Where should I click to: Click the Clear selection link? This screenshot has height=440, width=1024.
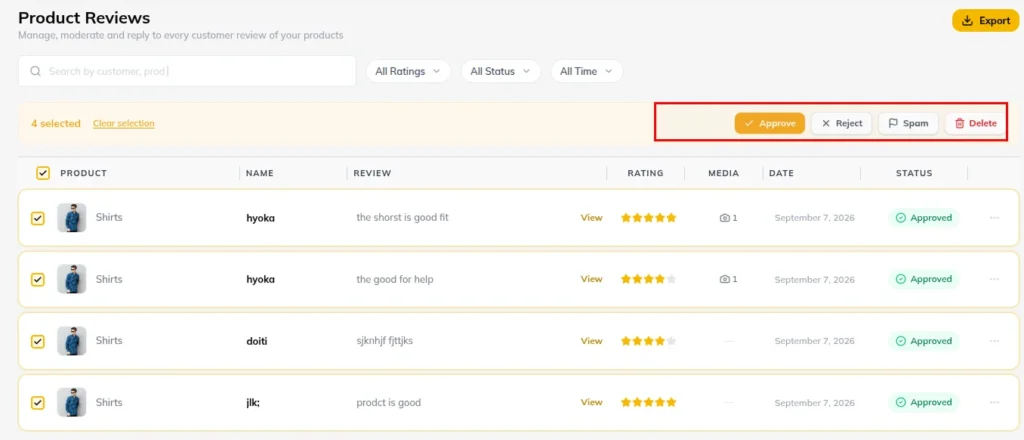(x=123, y=123)
